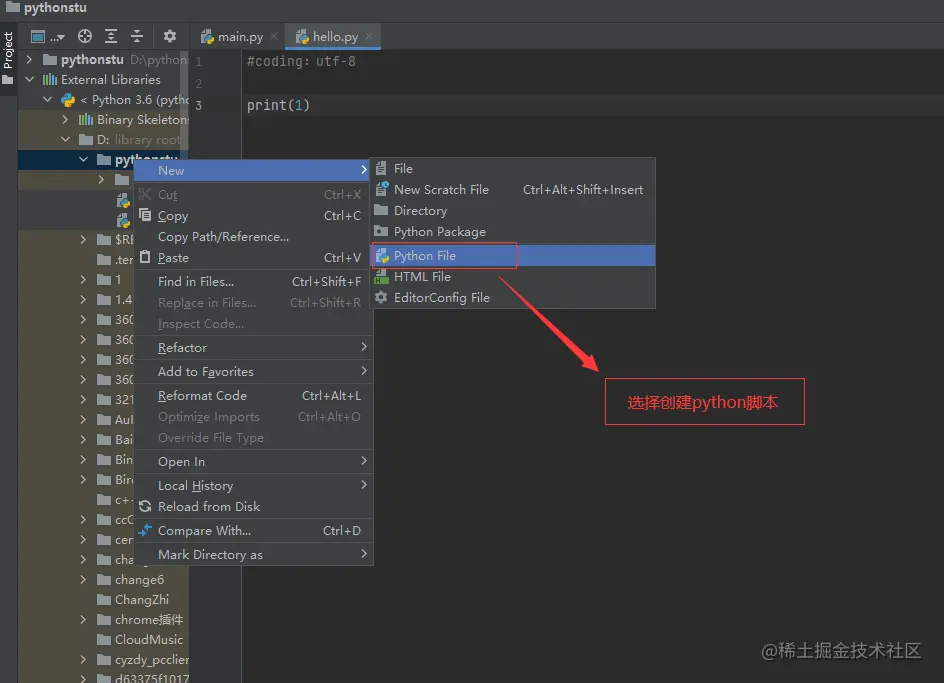Image resolution: width=944 pixels, height=683 pixels.
Task: Create a new Python Package
Action: point(512,232)
